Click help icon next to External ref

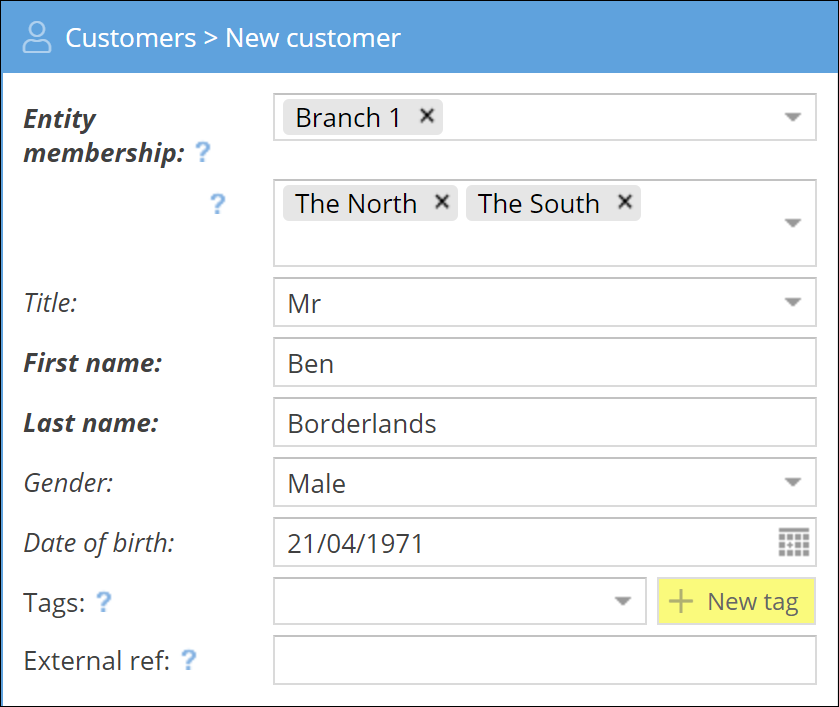click(x=187, y=660)
